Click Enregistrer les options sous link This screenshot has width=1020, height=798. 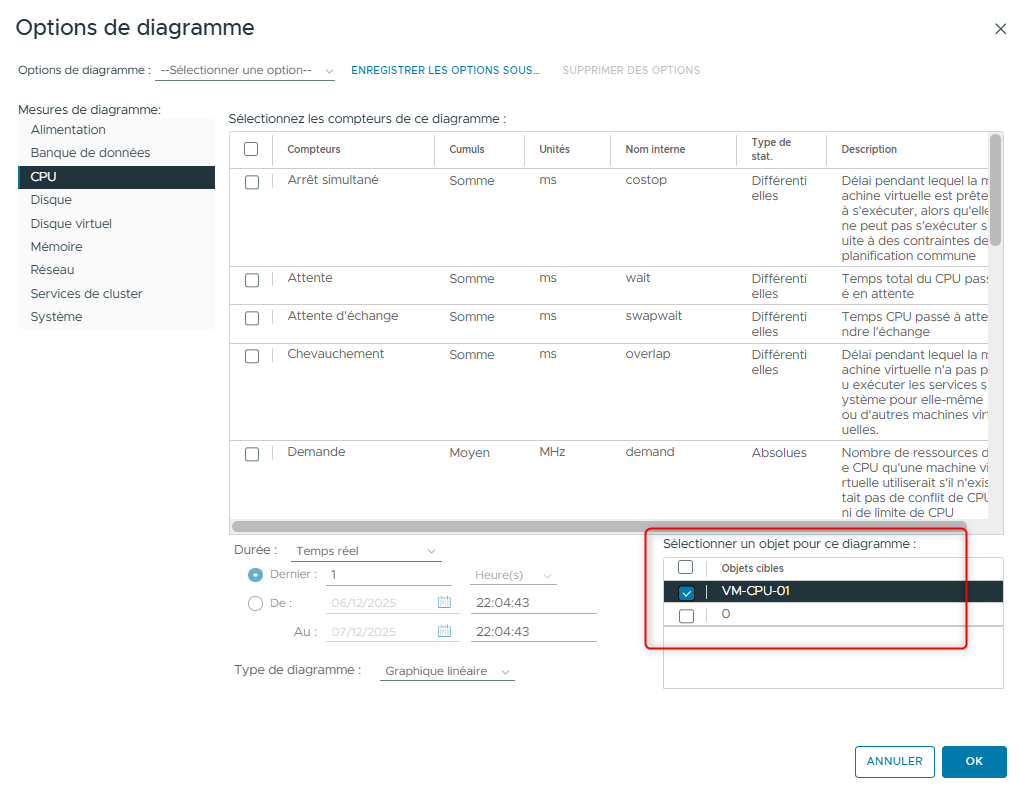445,71
